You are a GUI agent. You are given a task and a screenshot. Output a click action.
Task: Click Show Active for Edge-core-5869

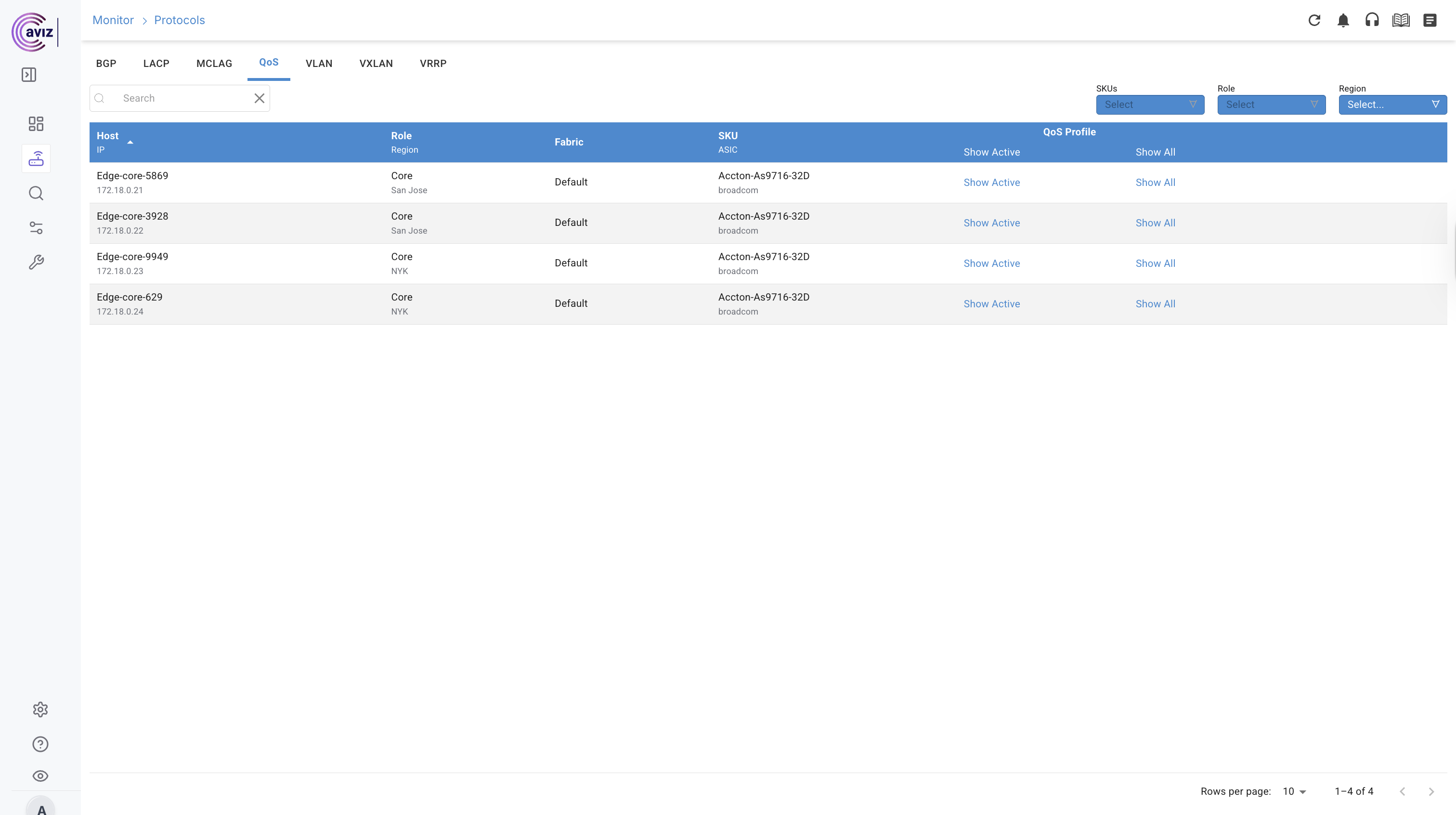pos(991,183)
